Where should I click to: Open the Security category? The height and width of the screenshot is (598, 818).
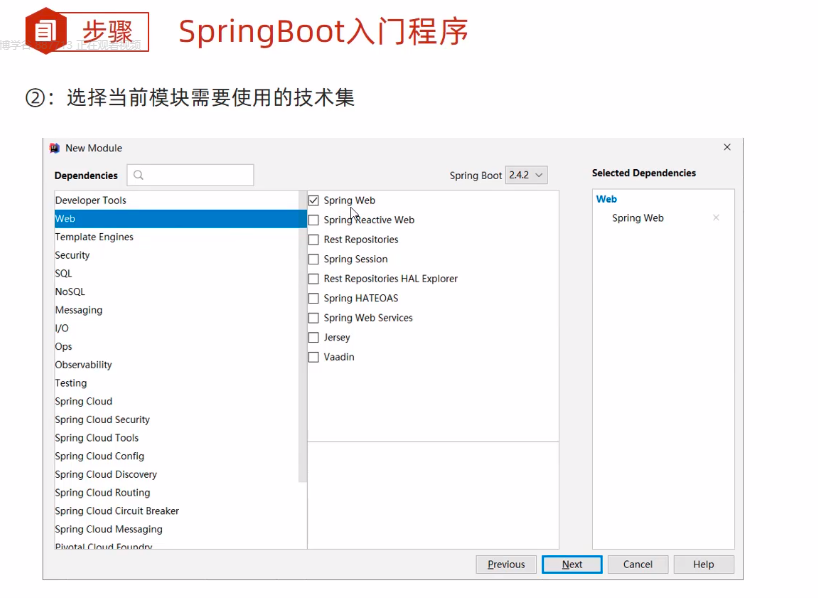point(177,255)
